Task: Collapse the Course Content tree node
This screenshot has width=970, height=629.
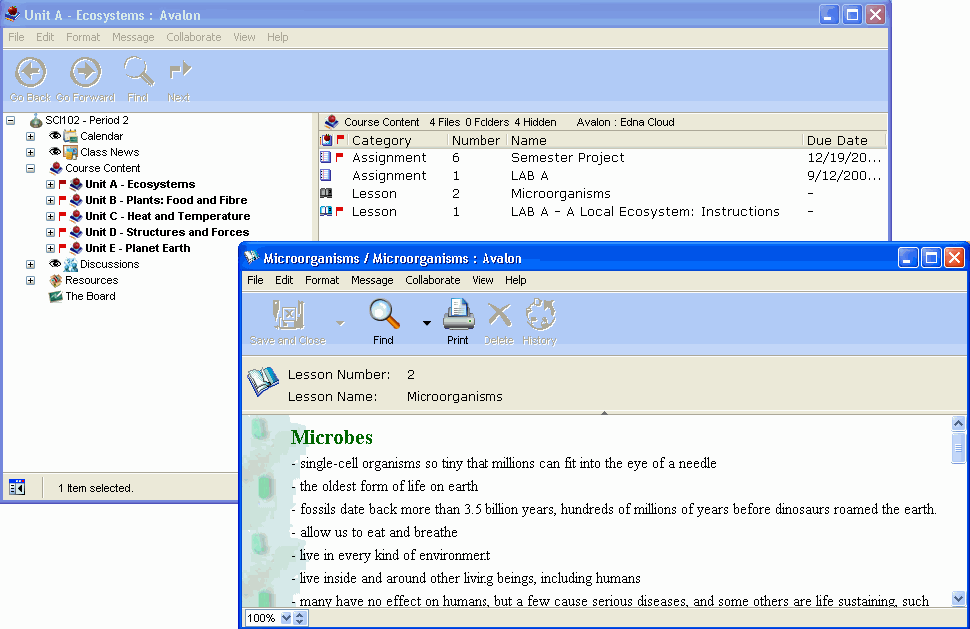Action: (x=31, y=168)
